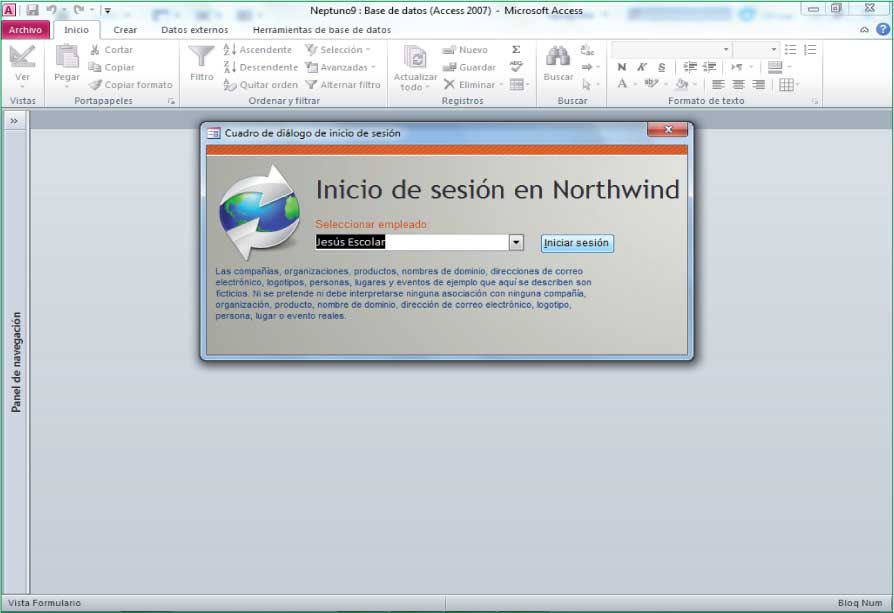Open the Avanzadas filter options dropdown
The width and height of the screenshot is (894, 613).
pyautogui.click(x=341, y=67)
